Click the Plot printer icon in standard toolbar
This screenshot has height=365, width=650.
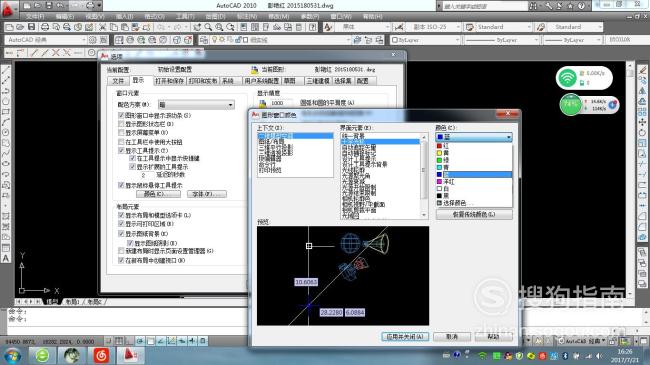[x=45, y=27]
